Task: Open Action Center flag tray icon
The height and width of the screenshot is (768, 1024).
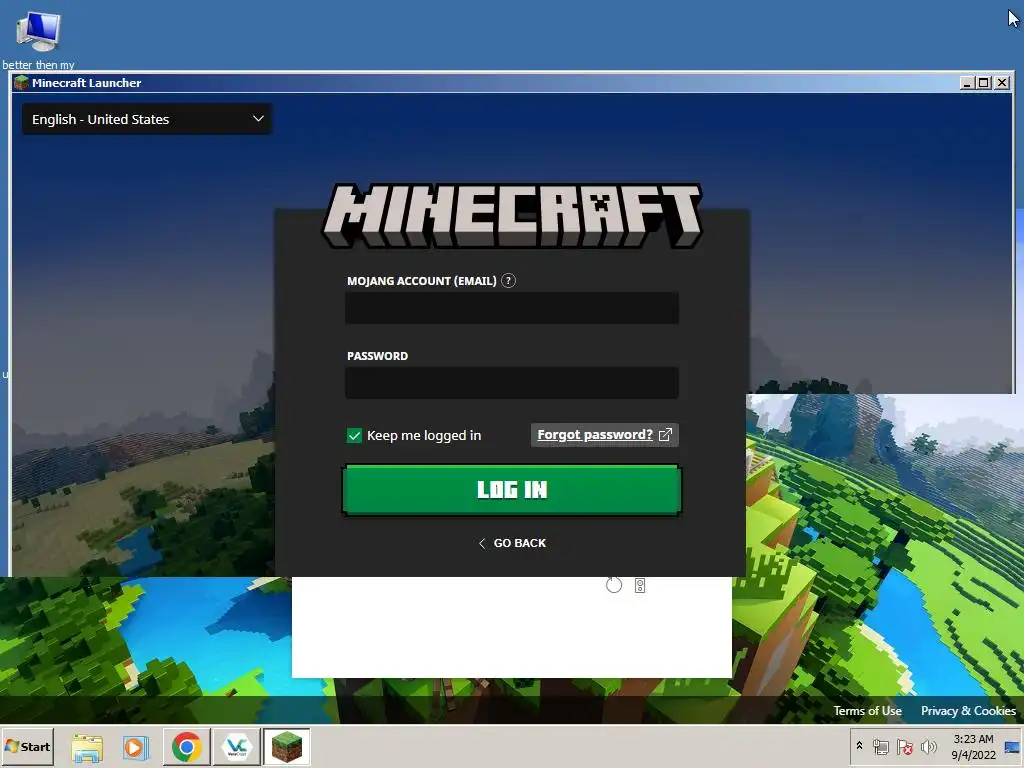Action: pyautogui.click(x=904, y=746)
